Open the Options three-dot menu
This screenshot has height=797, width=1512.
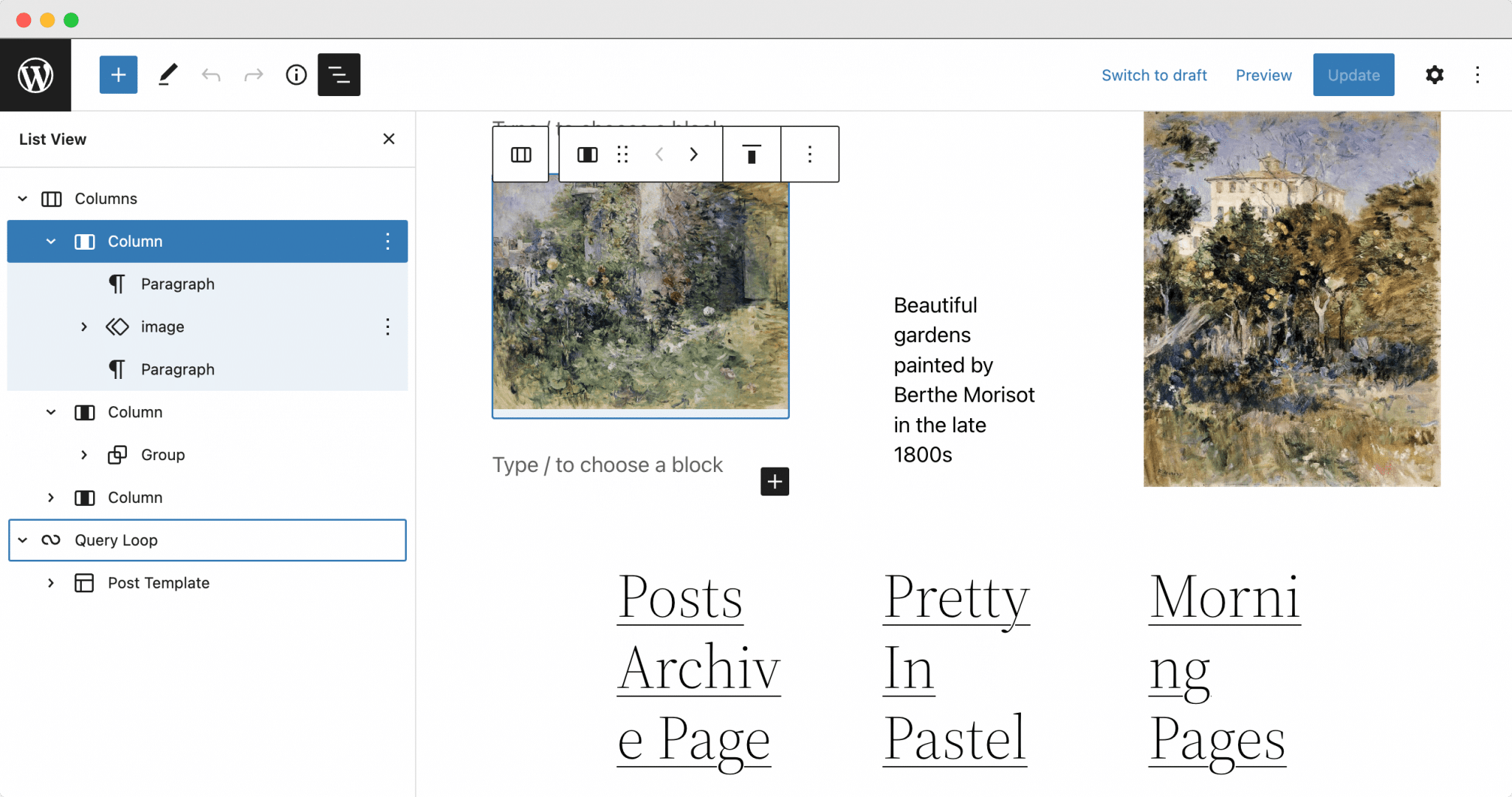[x=1477, y=75]
